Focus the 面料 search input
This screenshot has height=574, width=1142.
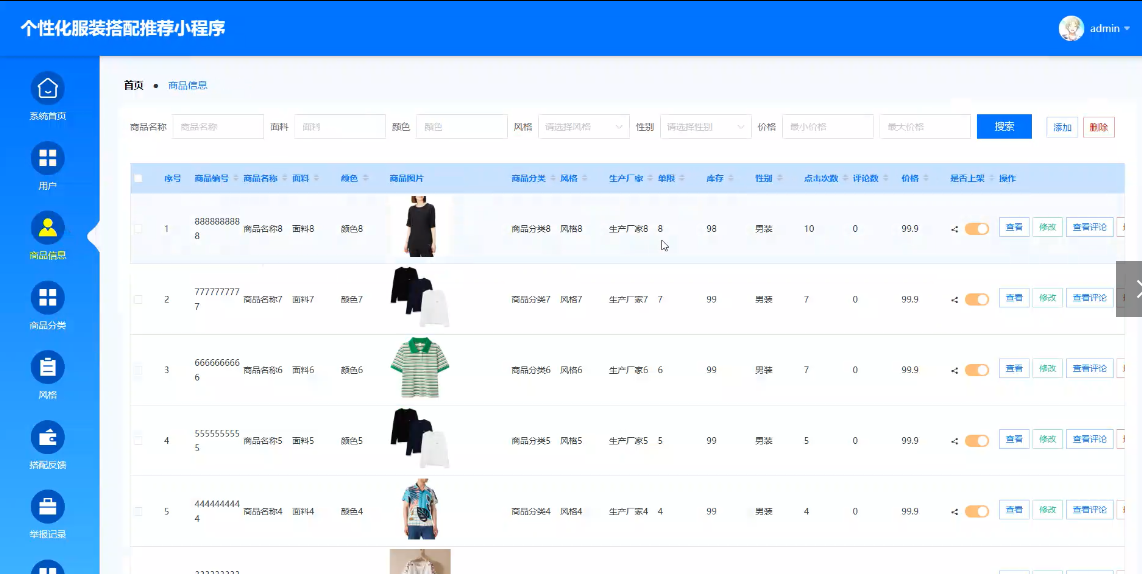(339, 127)
